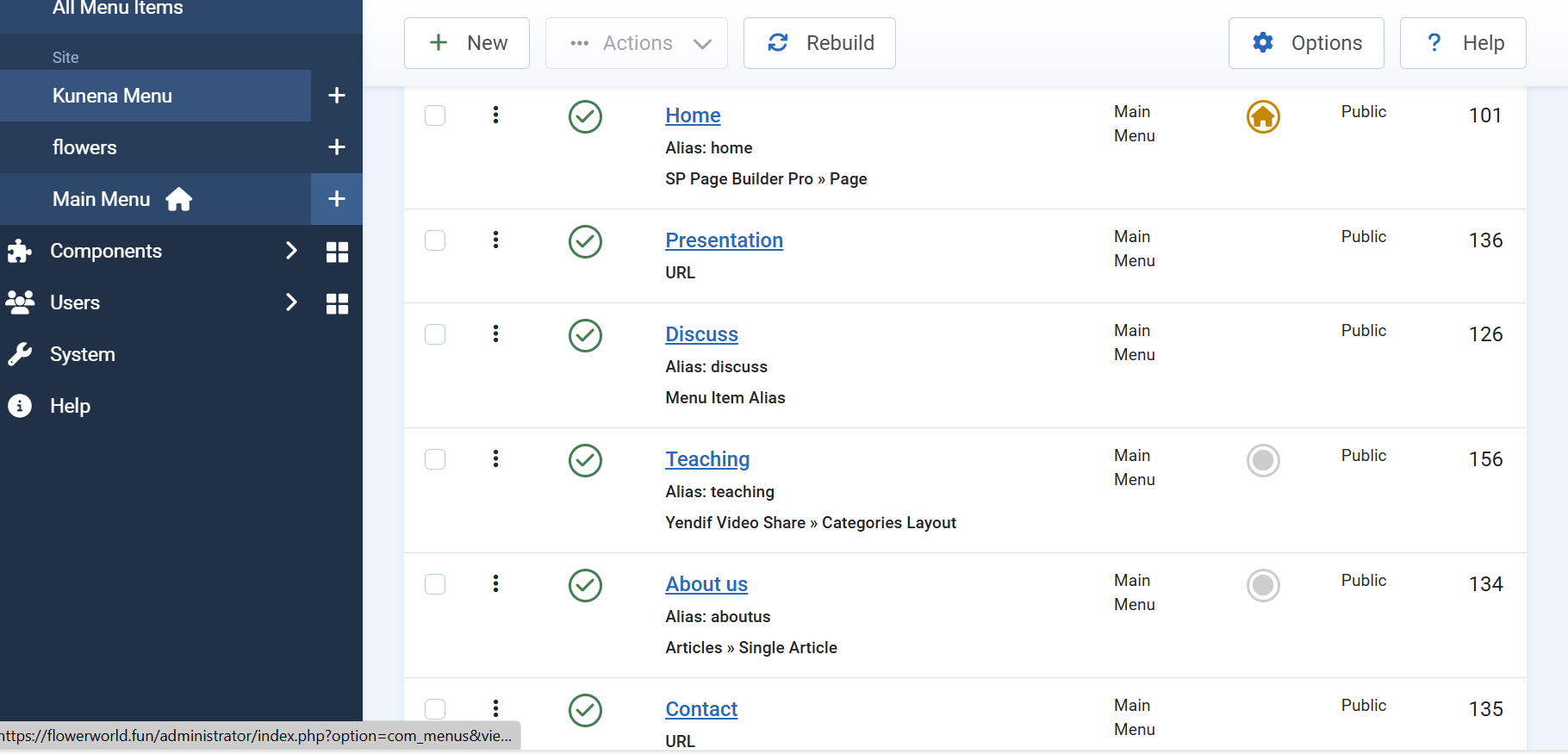
Task: Add new item to flowers menu via plus icon
Action: click(x=337, y=147)
